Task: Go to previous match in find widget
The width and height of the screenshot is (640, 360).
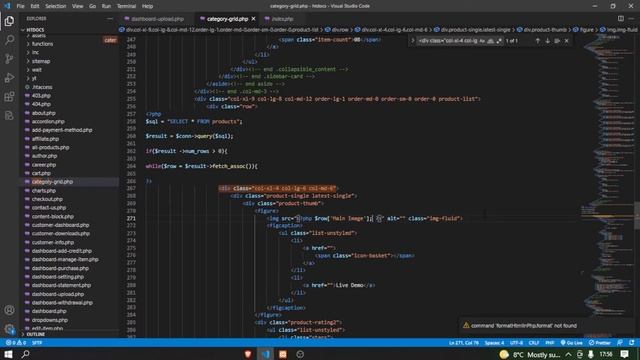Action: coord(538,41)
